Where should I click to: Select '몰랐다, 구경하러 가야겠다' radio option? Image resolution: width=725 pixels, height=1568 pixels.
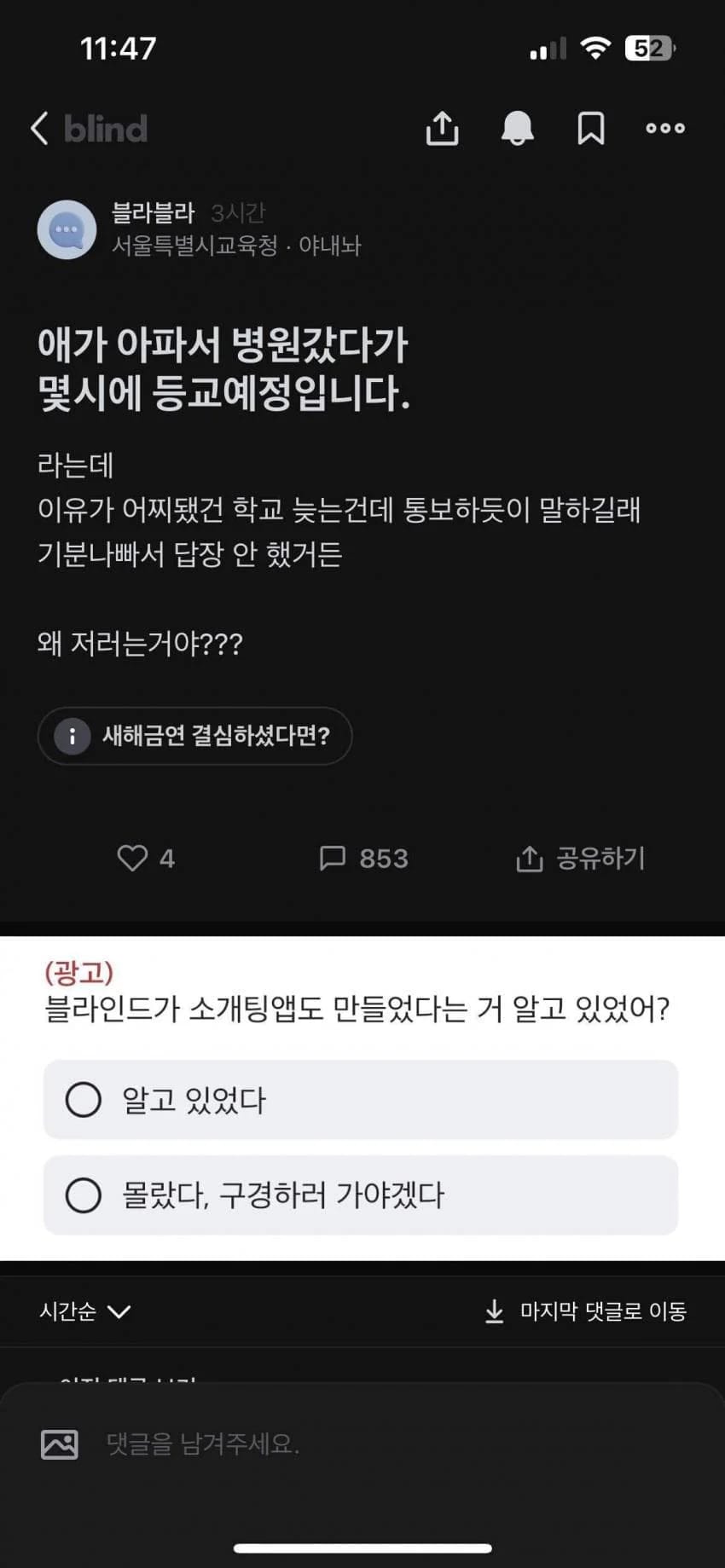pyautogui.click(x=84, y=1195)
